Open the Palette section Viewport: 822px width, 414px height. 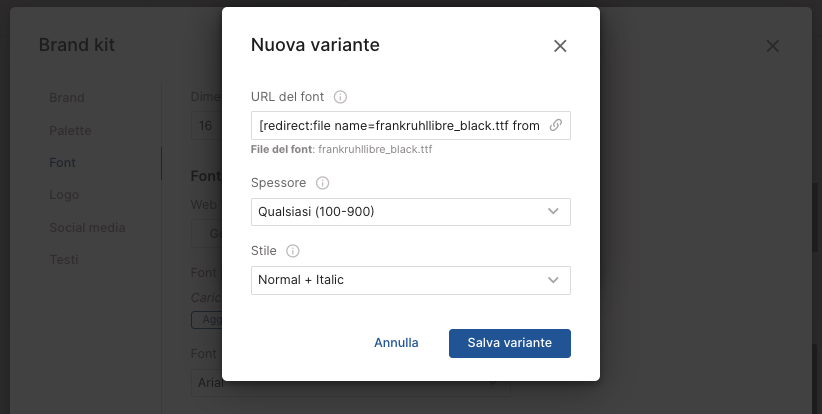[x=70, y=130]
